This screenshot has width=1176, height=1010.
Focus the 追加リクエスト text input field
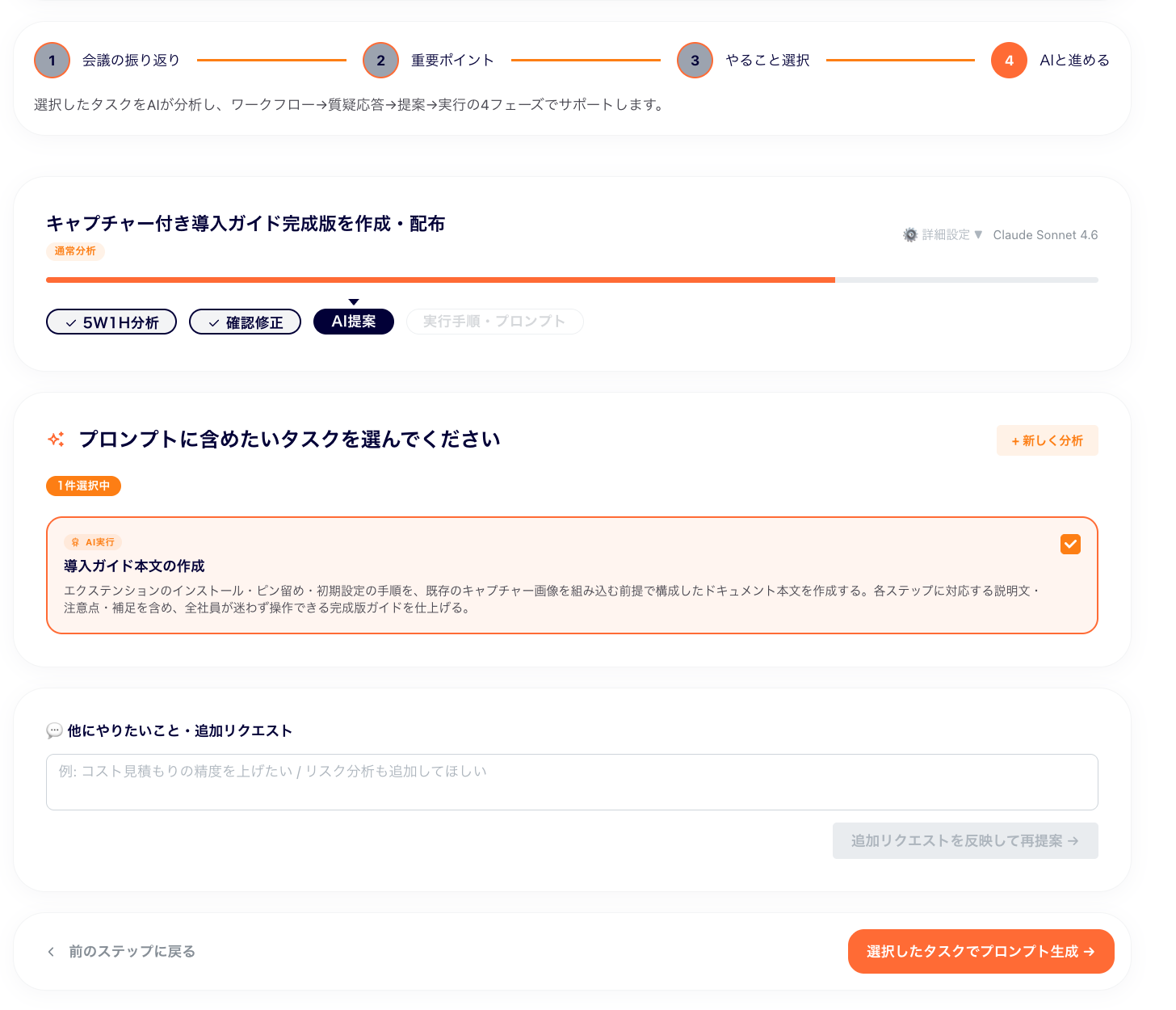tap(572, 782)
